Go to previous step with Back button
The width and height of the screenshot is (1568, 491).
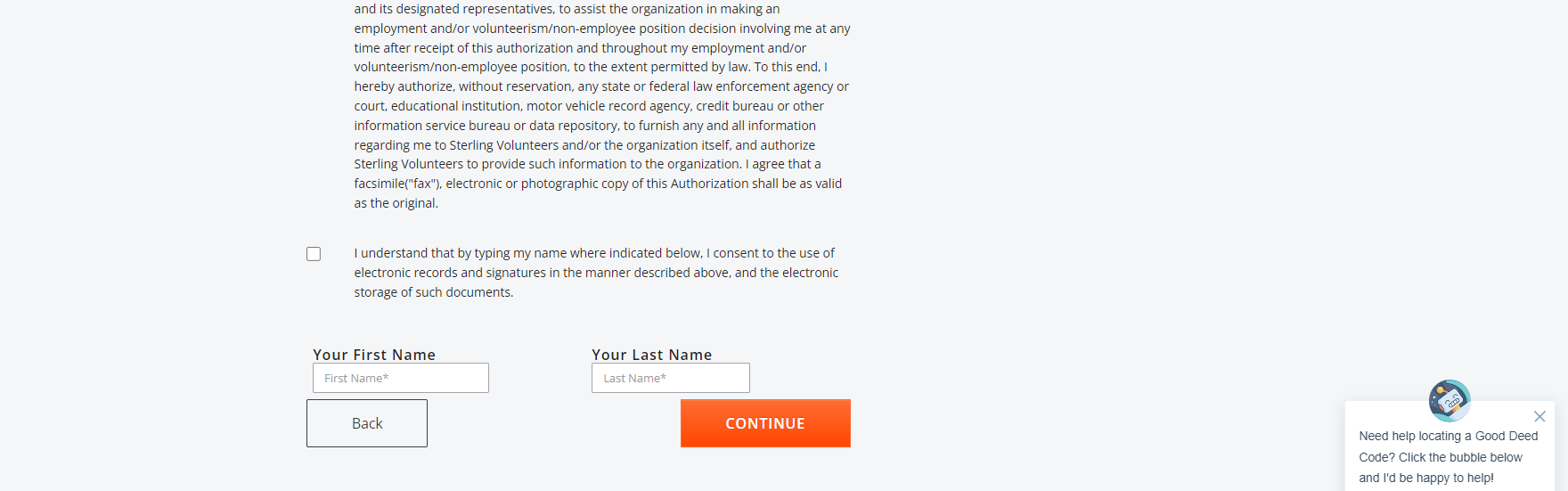tap(367, 423)
